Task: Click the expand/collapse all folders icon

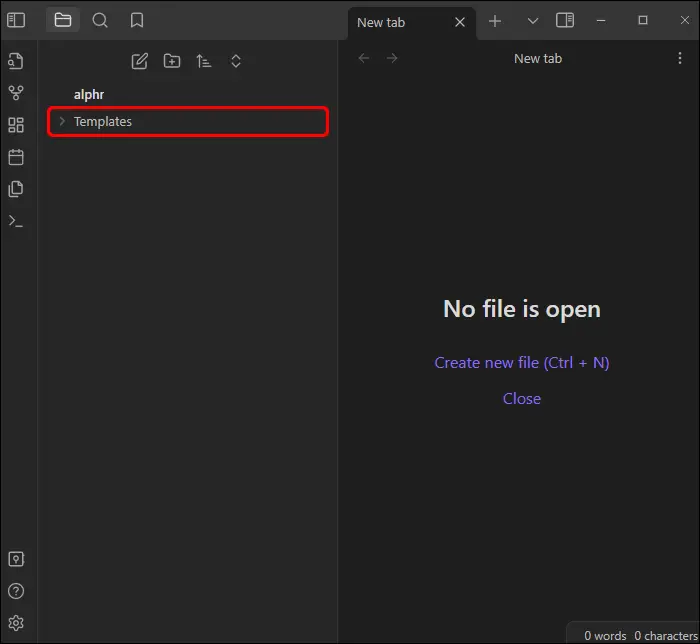Action: pyautogui.click(x=236, y=61)
